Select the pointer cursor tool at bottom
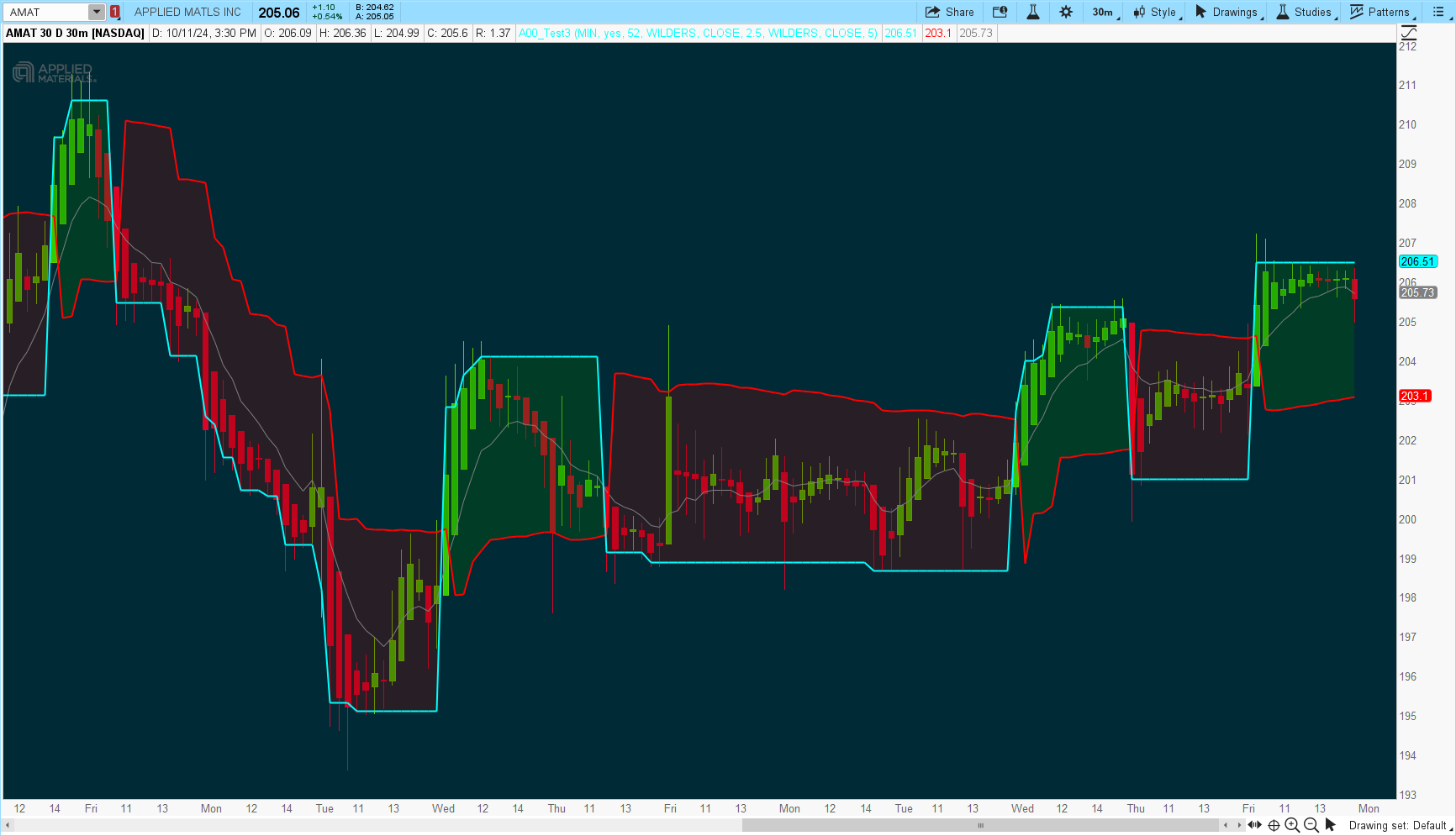This screenshot has width=1456, height=836. coord(1330,825)
